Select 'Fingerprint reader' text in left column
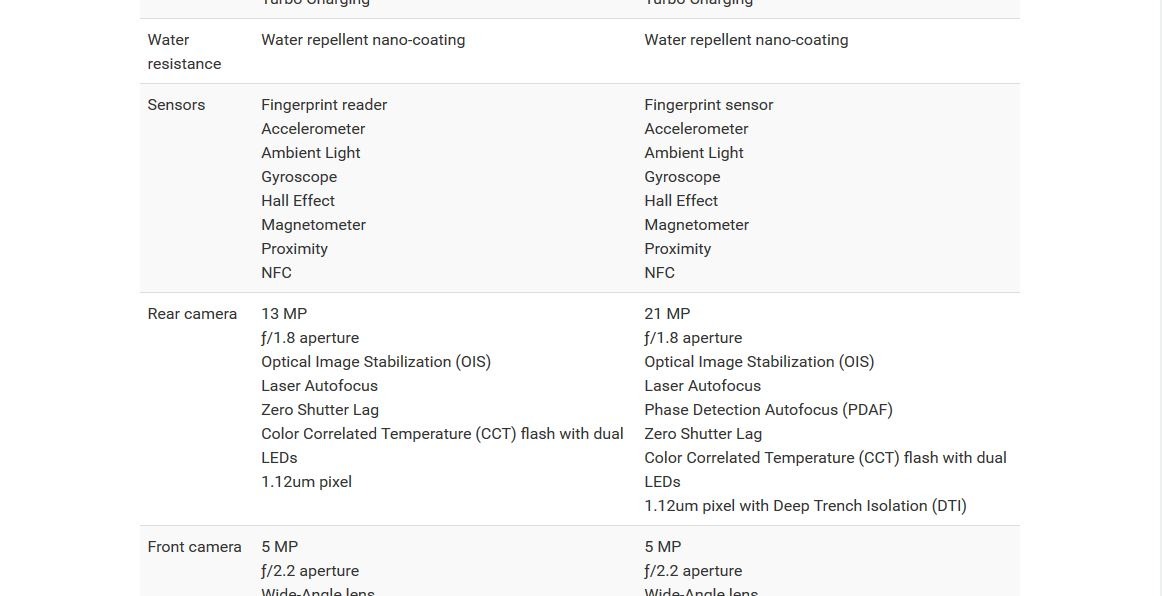Screen dimensions: 1162x596 coord(324,105)
